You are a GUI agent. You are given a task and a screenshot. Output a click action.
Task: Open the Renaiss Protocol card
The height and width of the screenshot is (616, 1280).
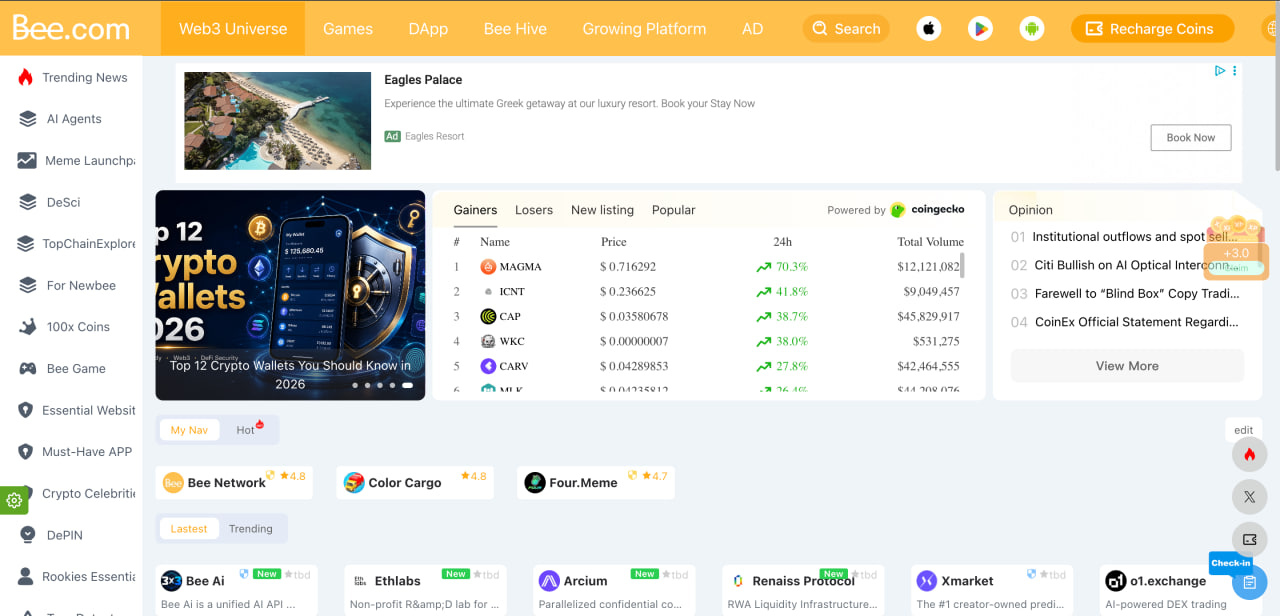[803, 590]
